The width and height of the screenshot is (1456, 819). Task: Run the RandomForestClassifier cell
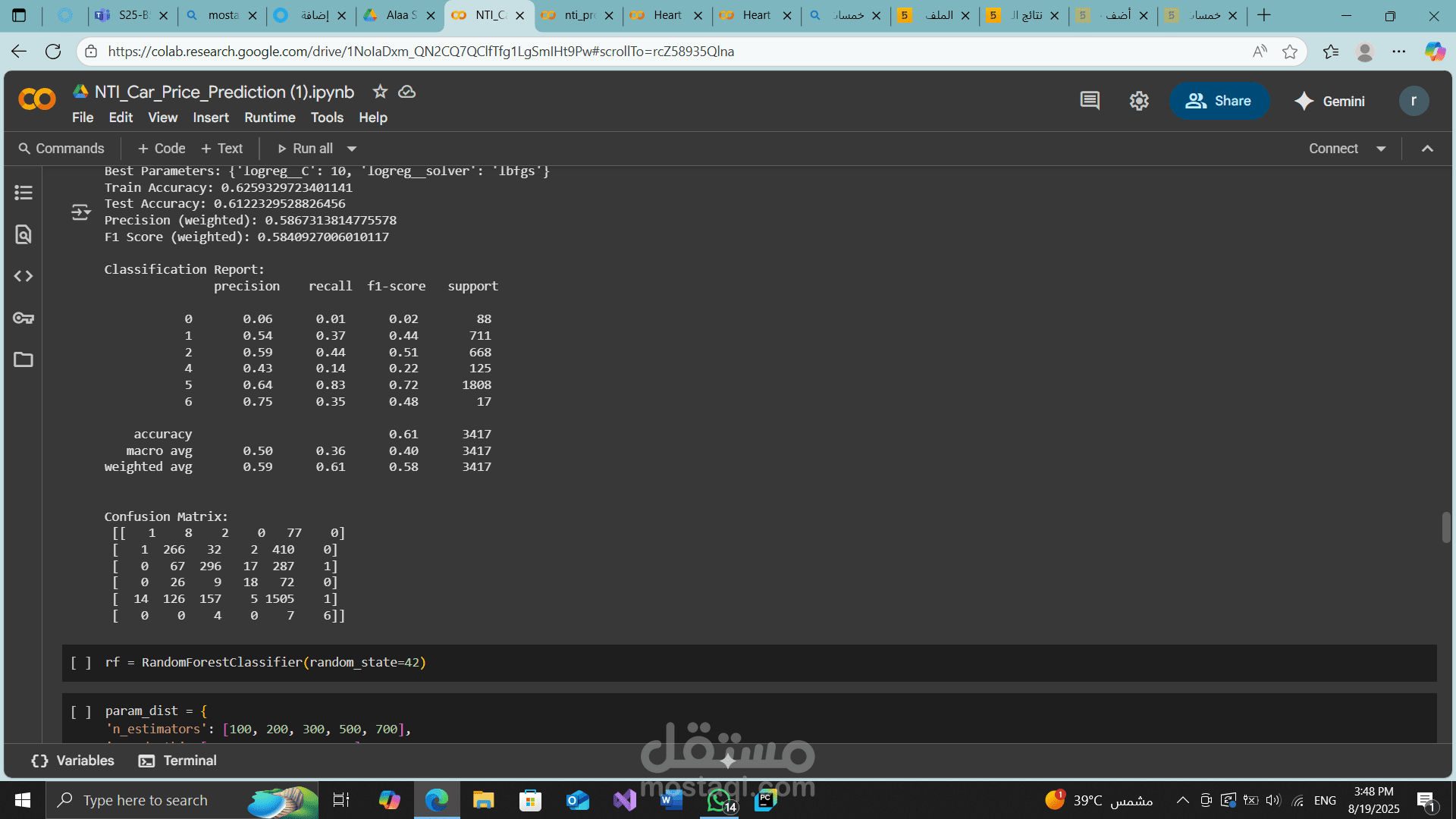(x=81, y=663)
